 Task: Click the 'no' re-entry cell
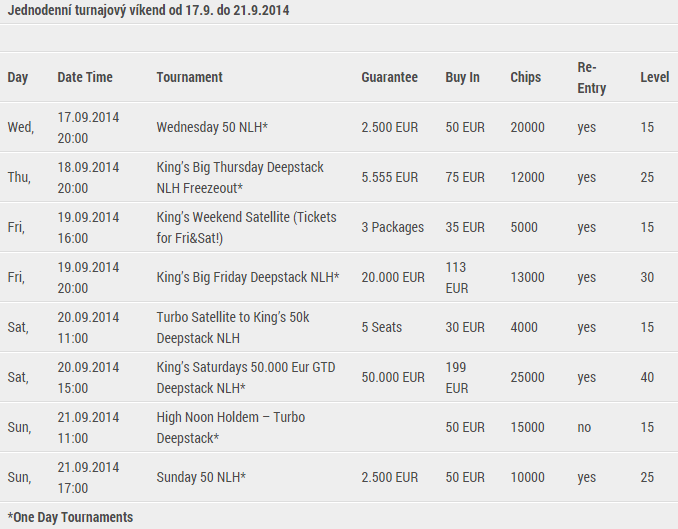[584, 427]
